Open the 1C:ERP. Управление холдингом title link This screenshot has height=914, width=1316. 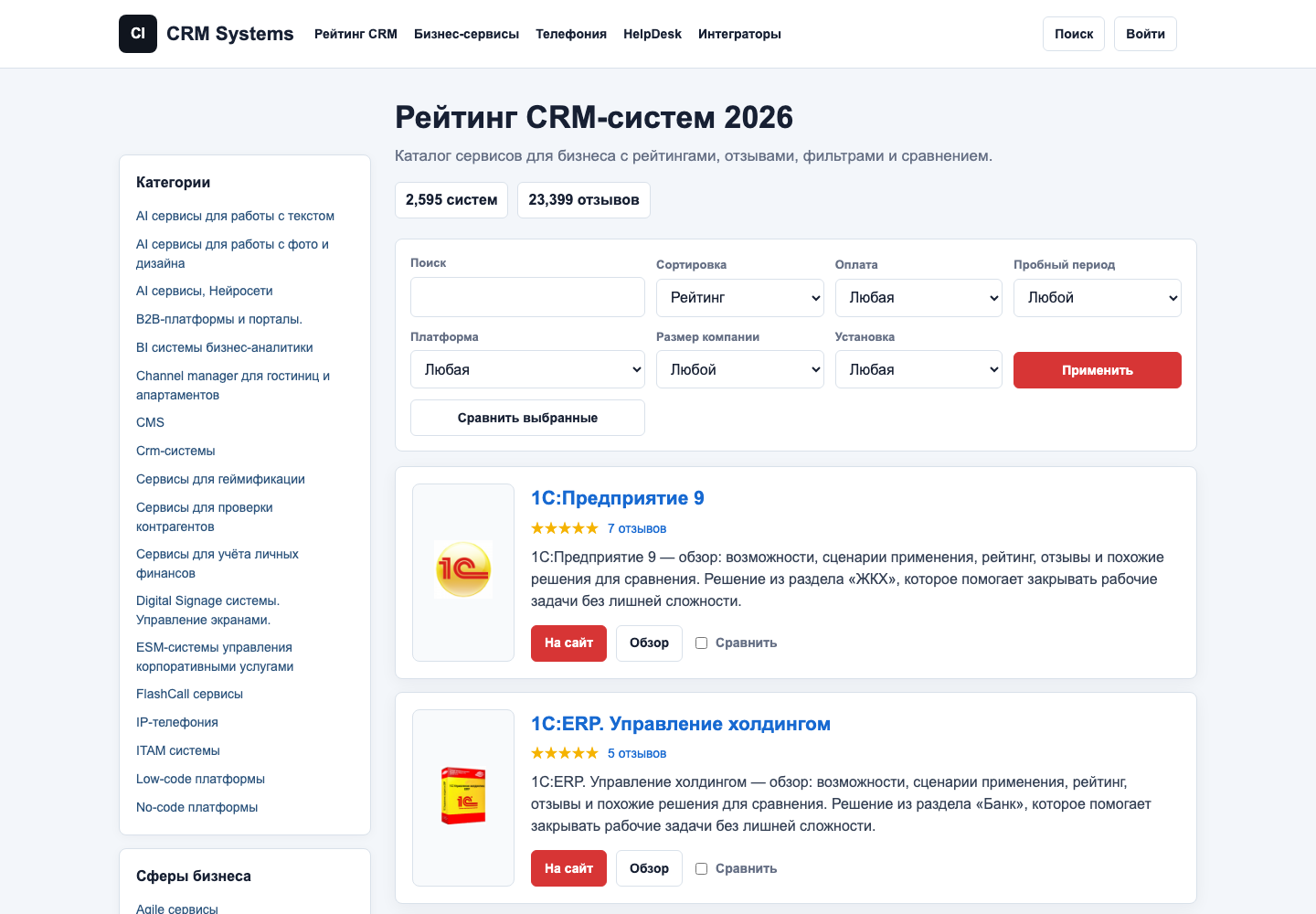tap(681, 724)
